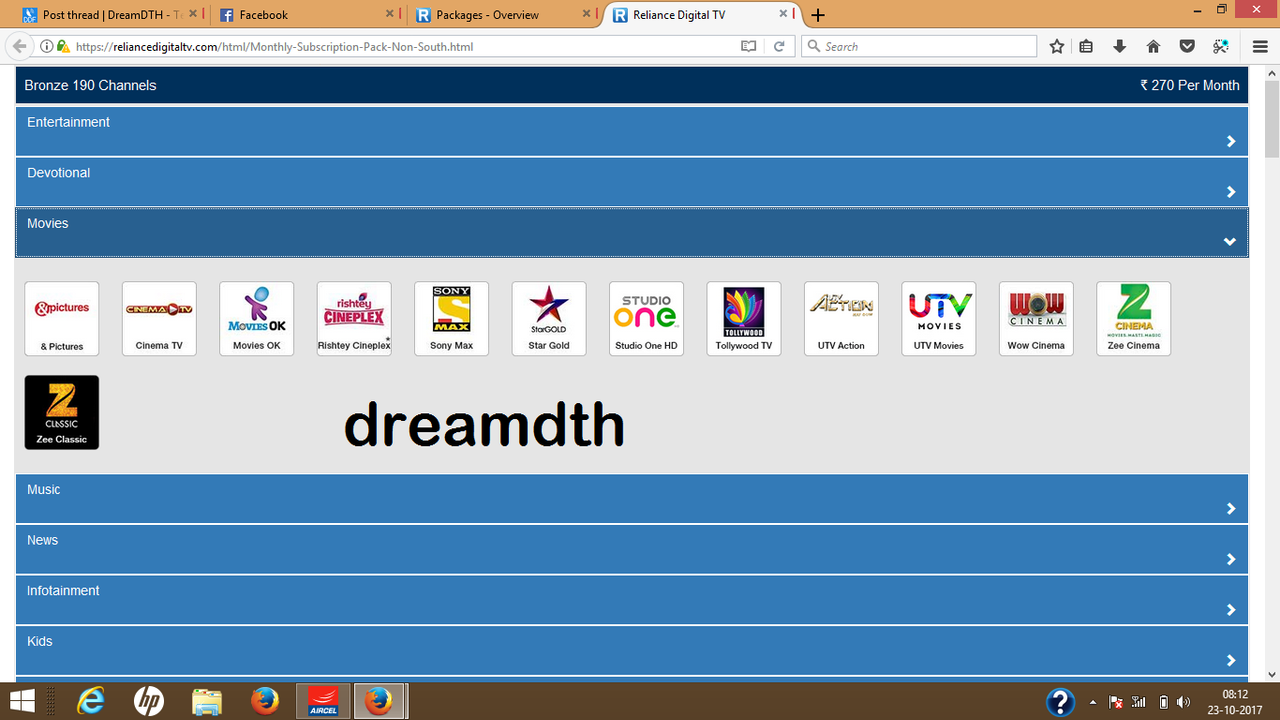Expand the Infotainment channel category
Screen dimensions: 1280x720
pos(632,600)
